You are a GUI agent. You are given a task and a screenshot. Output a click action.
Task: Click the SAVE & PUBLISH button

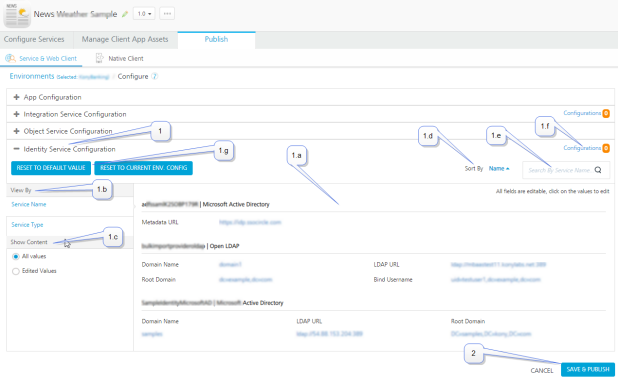tap(588, 369)
